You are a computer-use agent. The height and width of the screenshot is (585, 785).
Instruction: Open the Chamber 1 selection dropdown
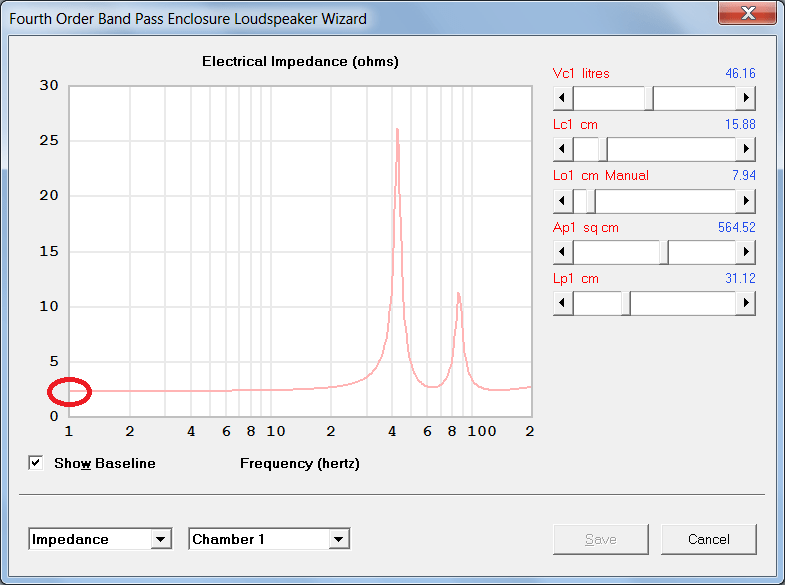339,539
